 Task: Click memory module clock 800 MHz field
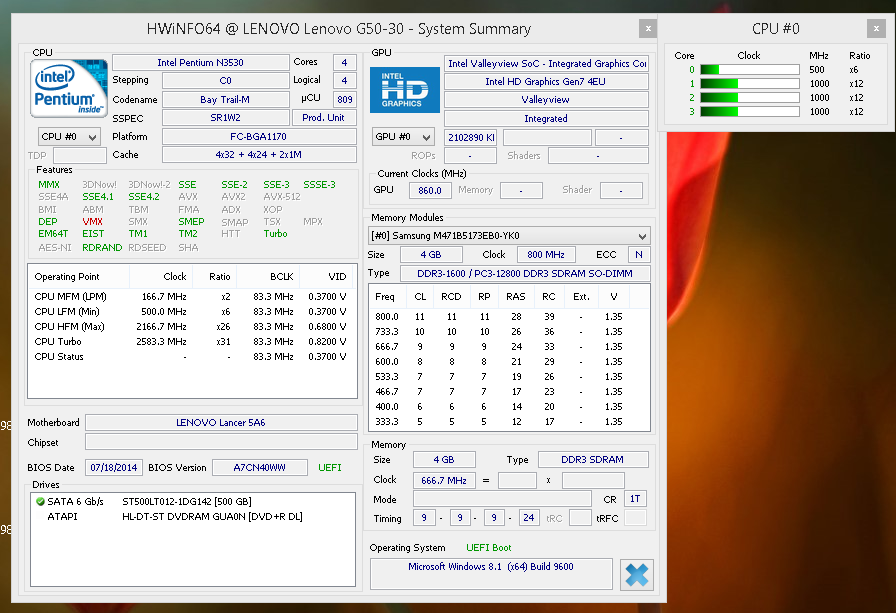(546, 255)
